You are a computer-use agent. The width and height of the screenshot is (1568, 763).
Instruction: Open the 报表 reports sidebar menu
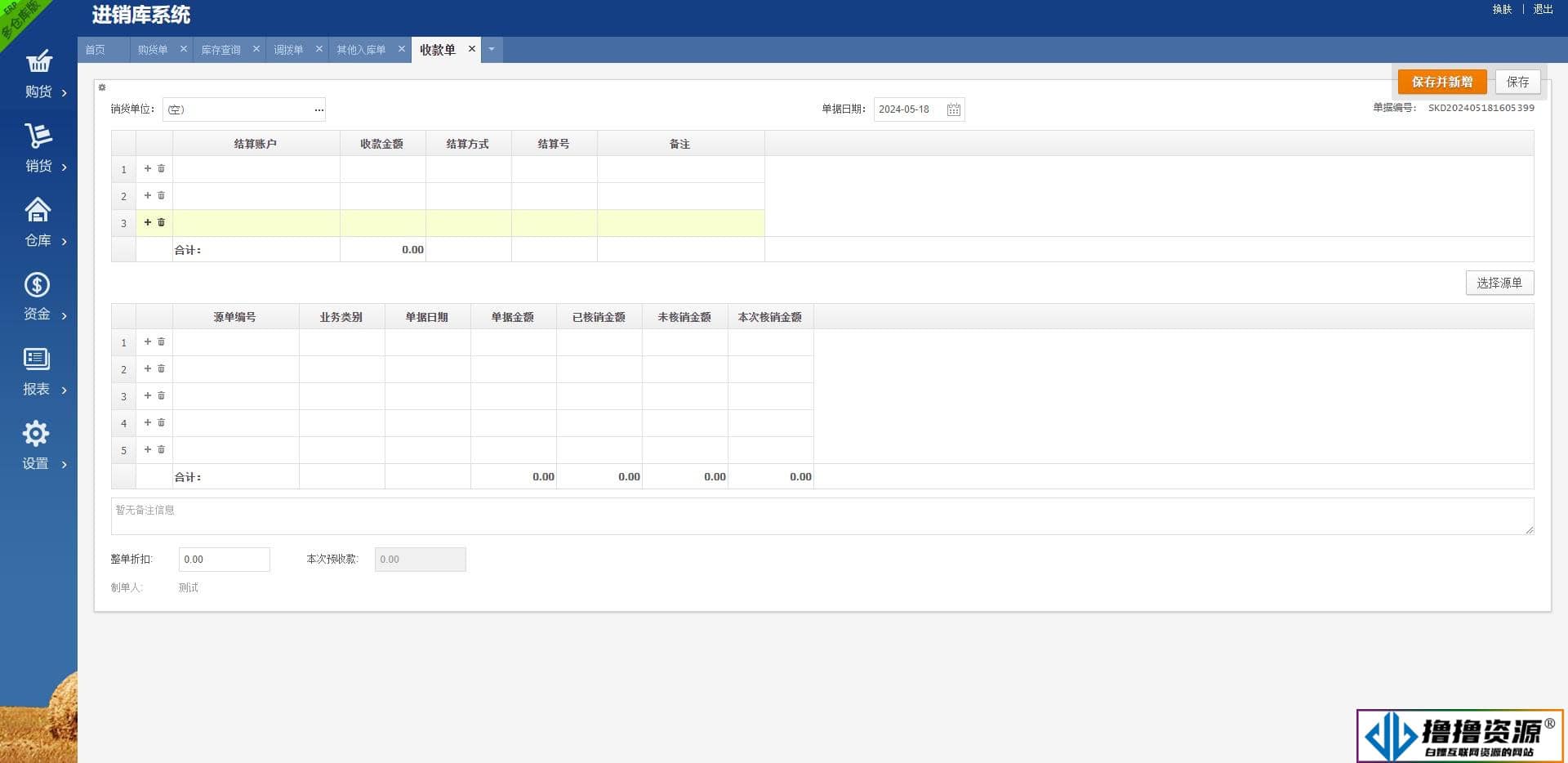click(38, 372)
